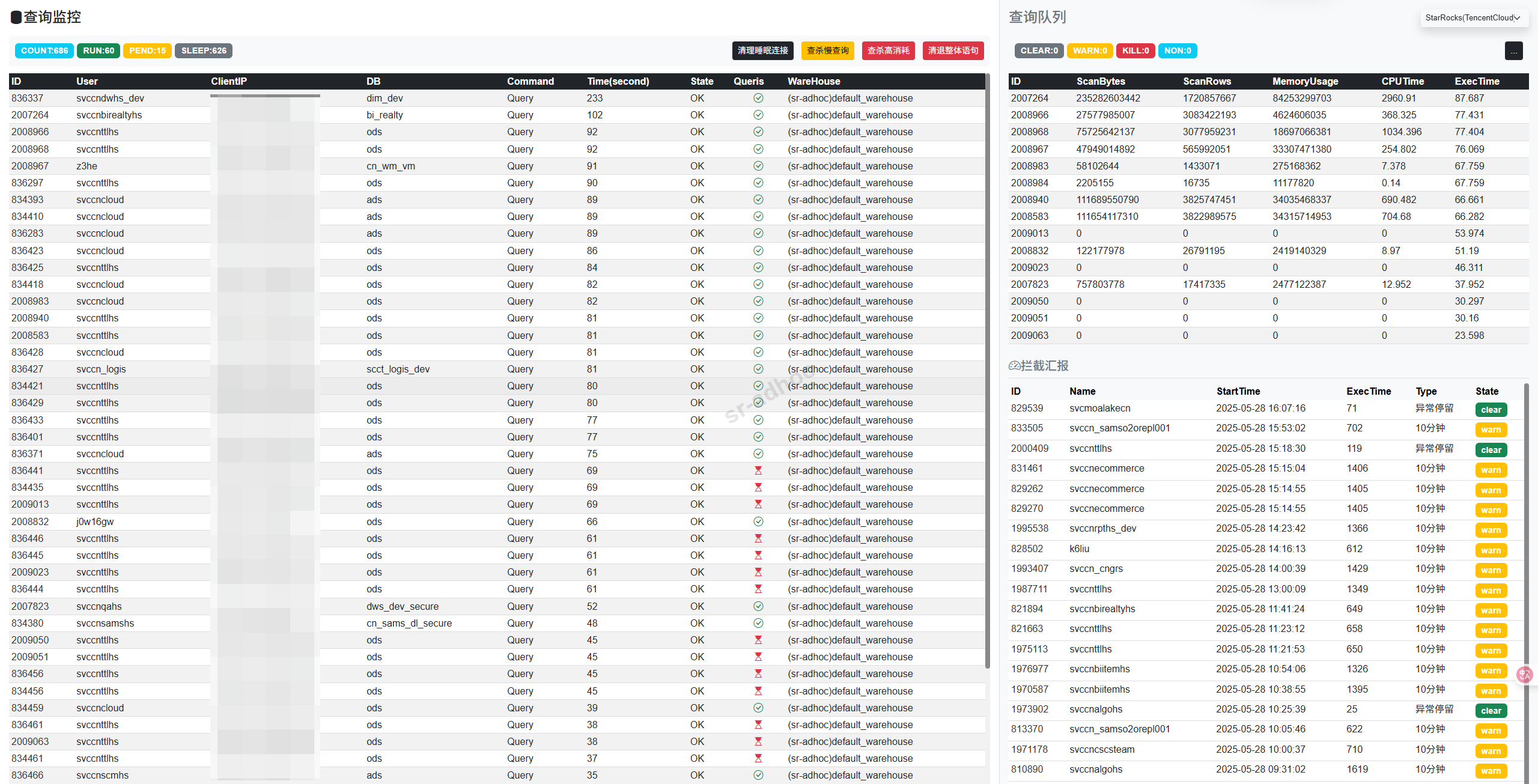Click the hourglass icon for query 834456

tap(758, 691)
